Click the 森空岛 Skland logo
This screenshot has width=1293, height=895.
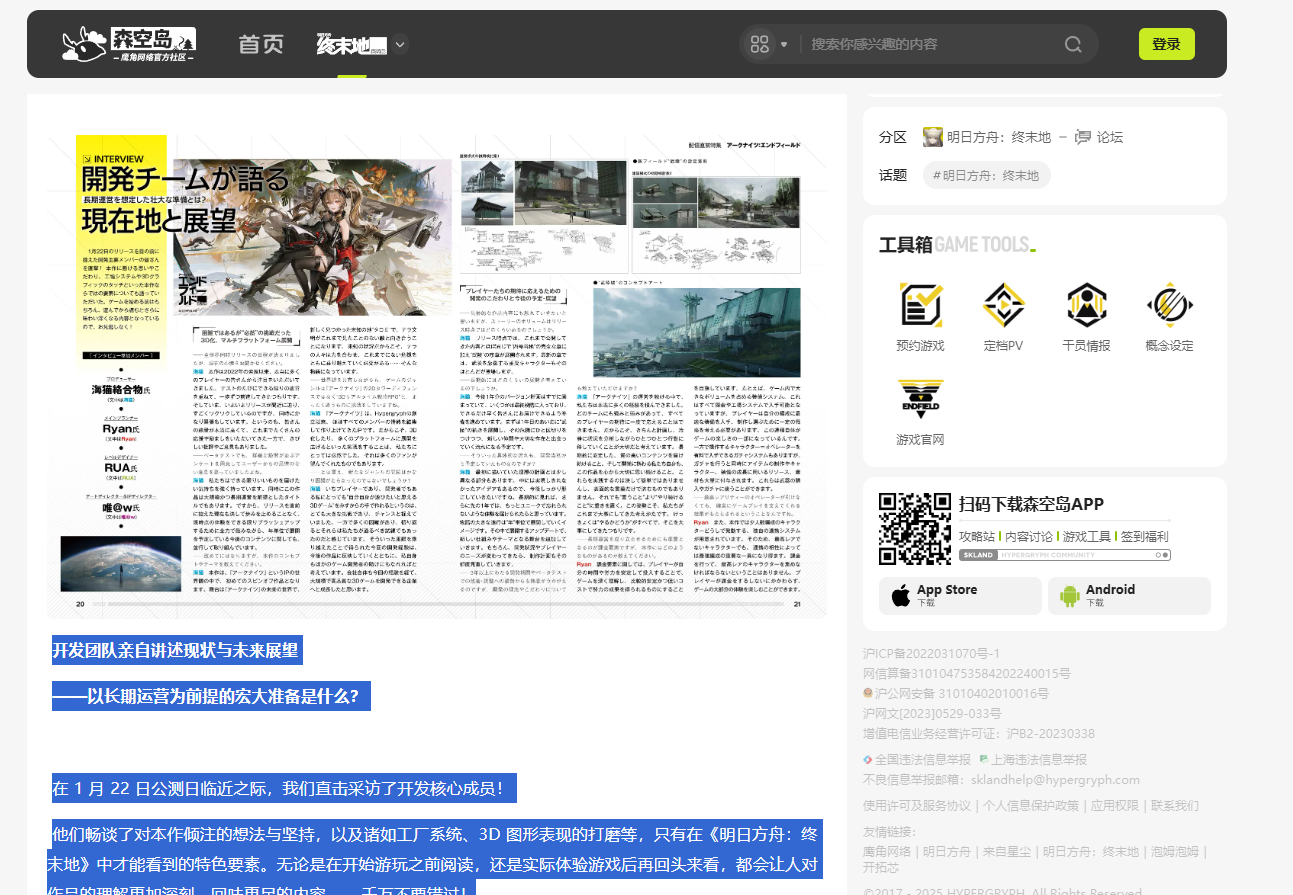coord(129,44)
